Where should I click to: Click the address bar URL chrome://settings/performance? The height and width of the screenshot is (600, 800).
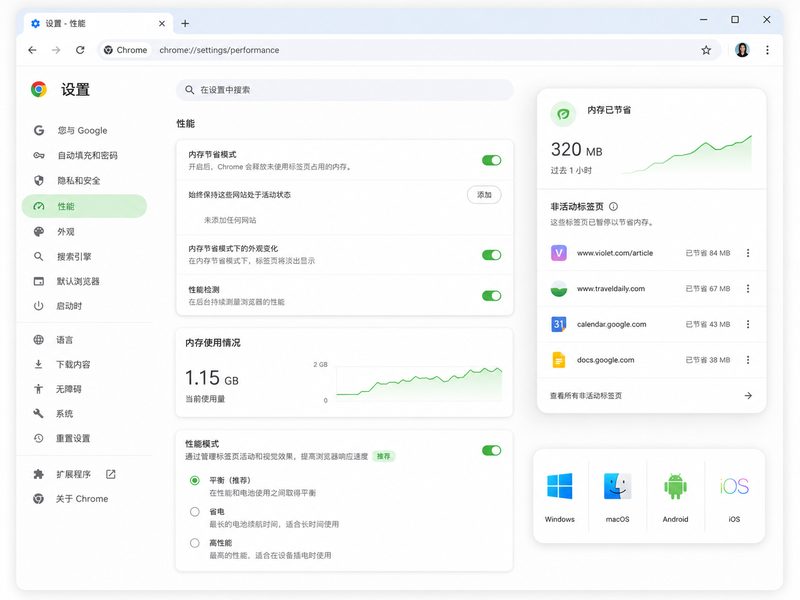coord(219,50)
